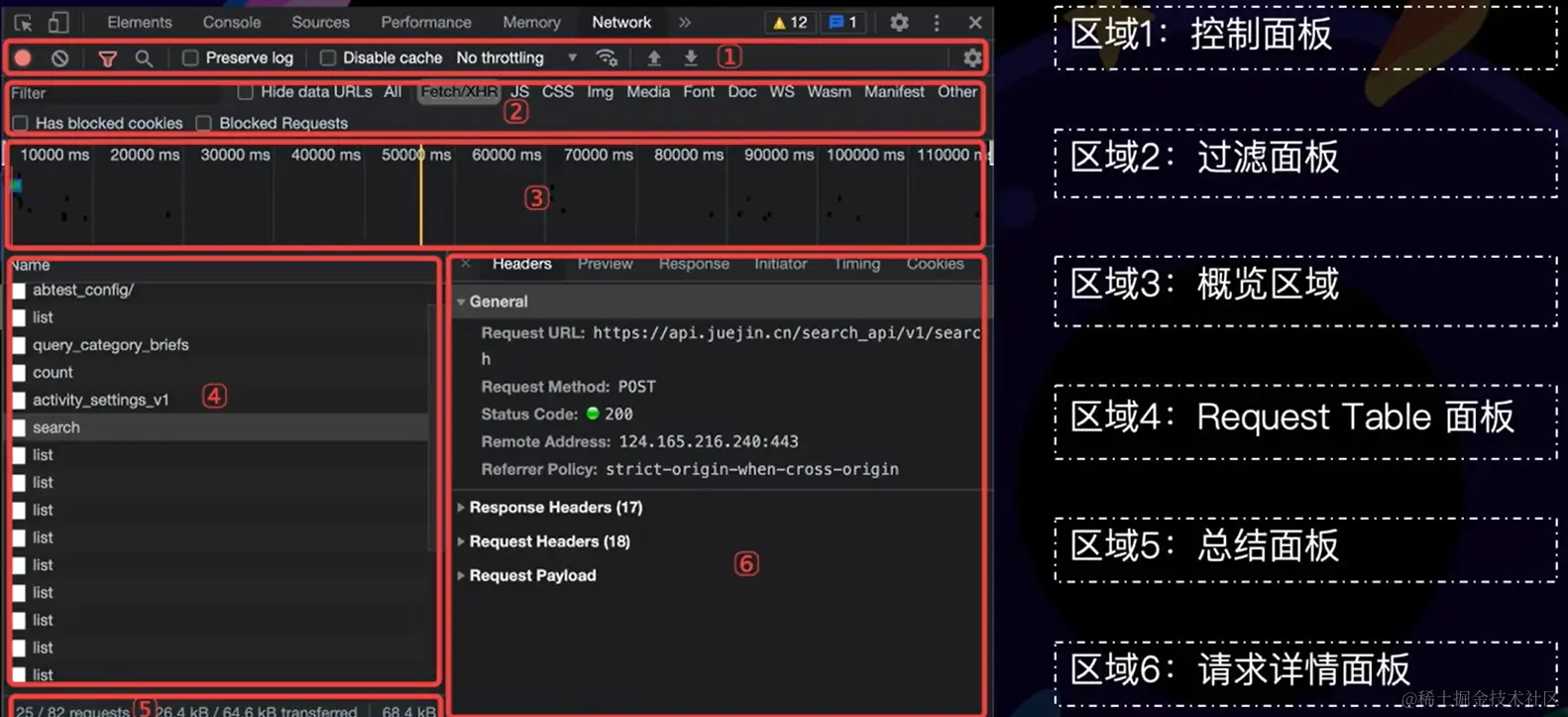This screenshot has width=1568, height=717.
Task: Click the yellow timeline marker line
Action: pos(421,195)
